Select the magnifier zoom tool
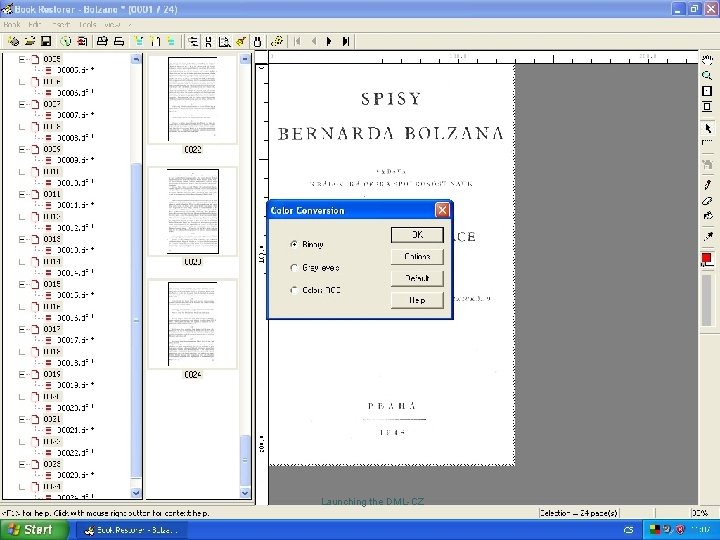The image size is (720, 540). tap(707, 75)
